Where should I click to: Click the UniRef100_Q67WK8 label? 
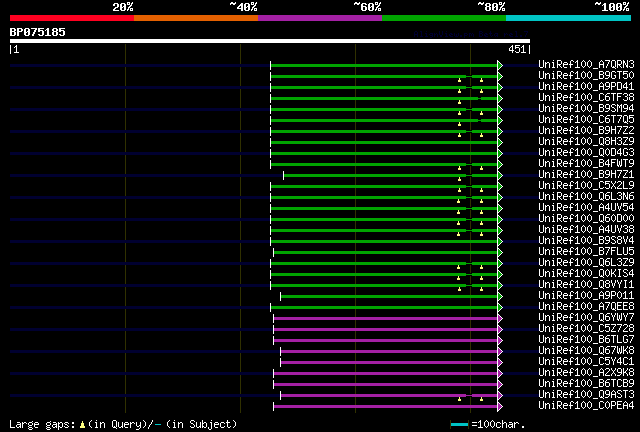coord(586,351)
